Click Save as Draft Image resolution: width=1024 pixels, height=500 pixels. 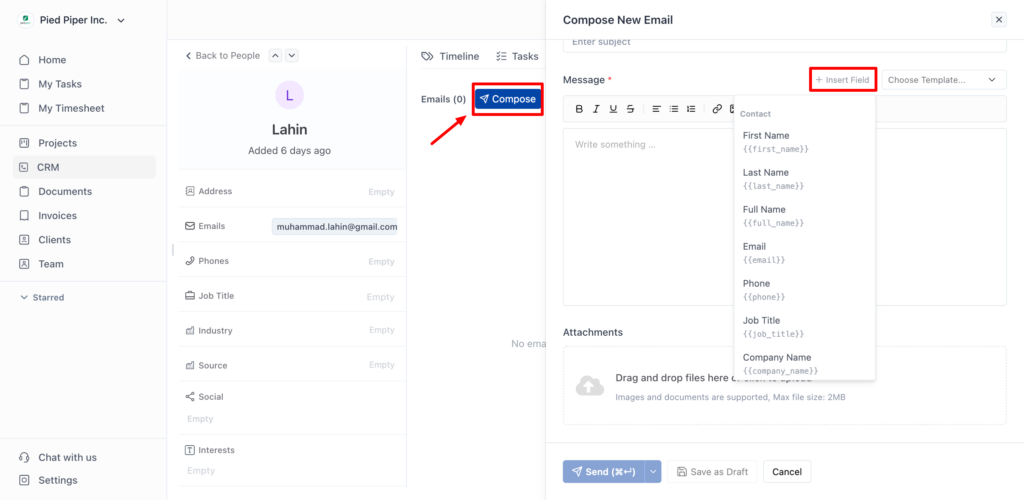point(712,471)
